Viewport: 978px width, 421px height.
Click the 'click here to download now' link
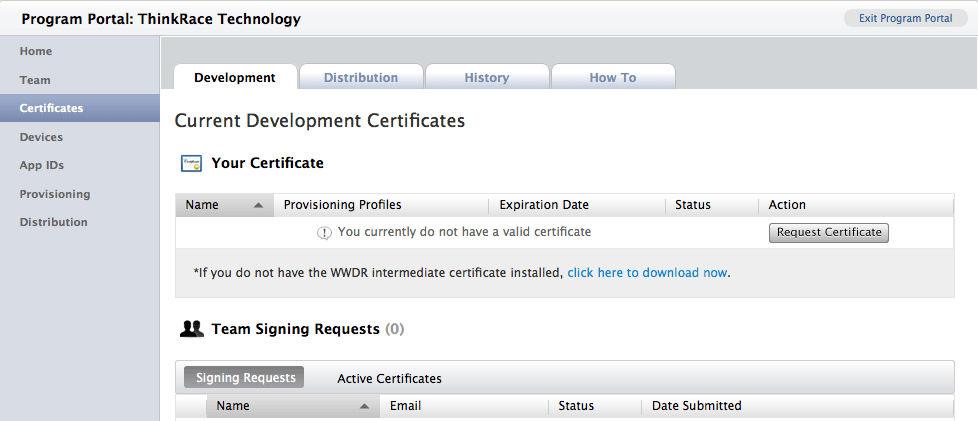[x=647, y=273]
